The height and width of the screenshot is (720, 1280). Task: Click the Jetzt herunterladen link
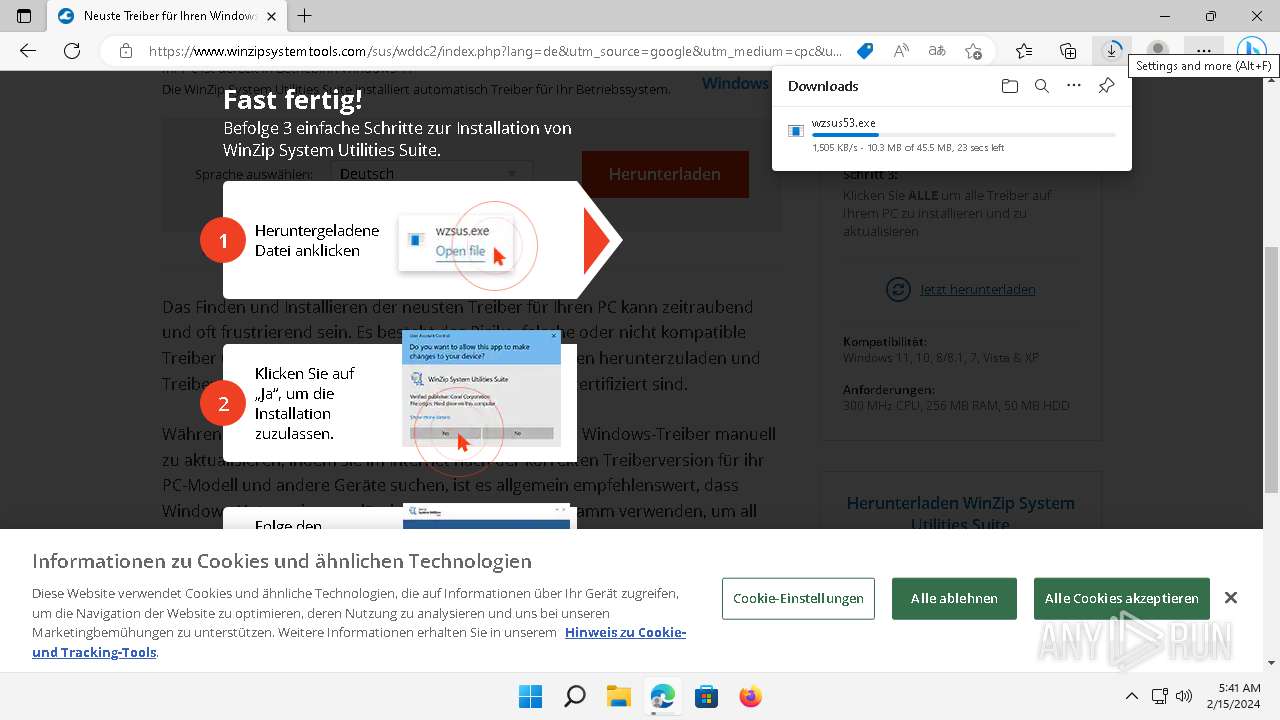pos(977,289)
